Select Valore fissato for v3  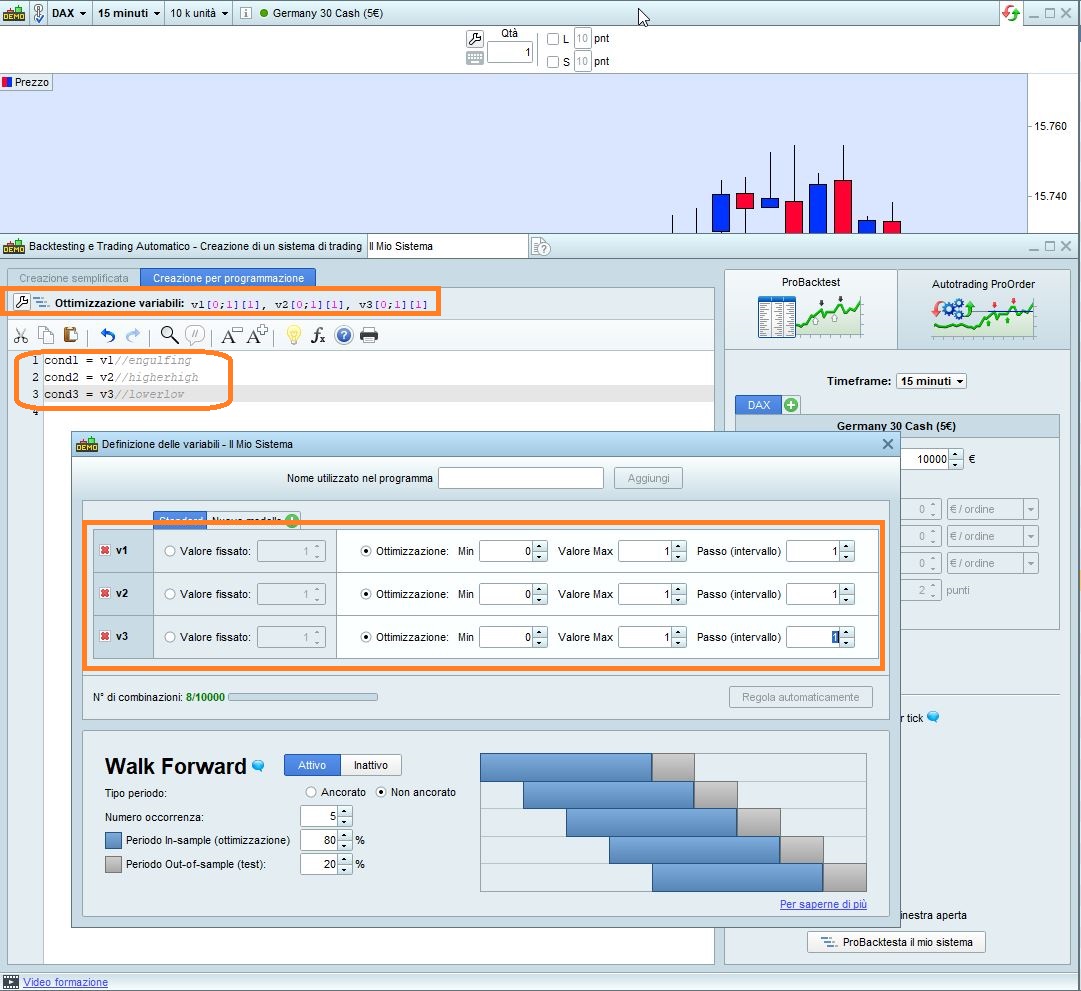click(x=170, y=637)
